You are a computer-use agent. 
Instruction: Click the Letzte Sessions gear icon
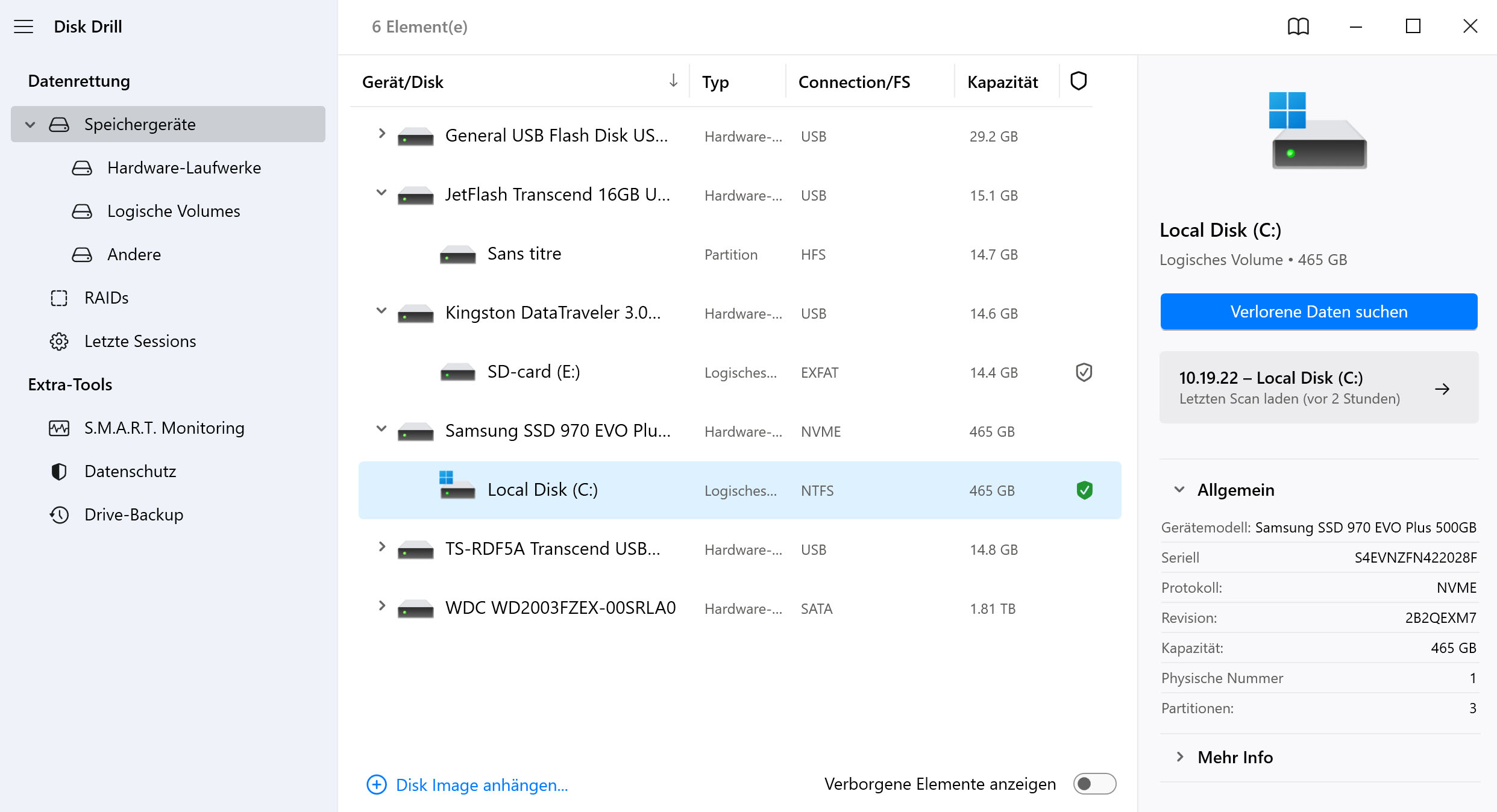(59, 341)
